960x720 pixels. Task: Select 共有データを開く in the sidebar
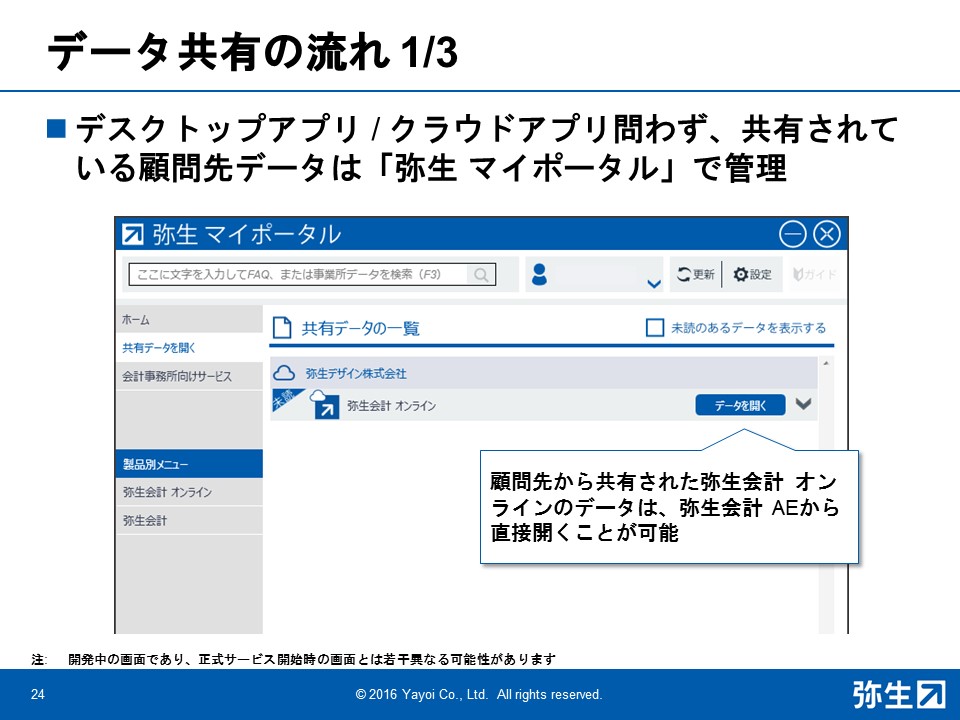coord(189,348)
